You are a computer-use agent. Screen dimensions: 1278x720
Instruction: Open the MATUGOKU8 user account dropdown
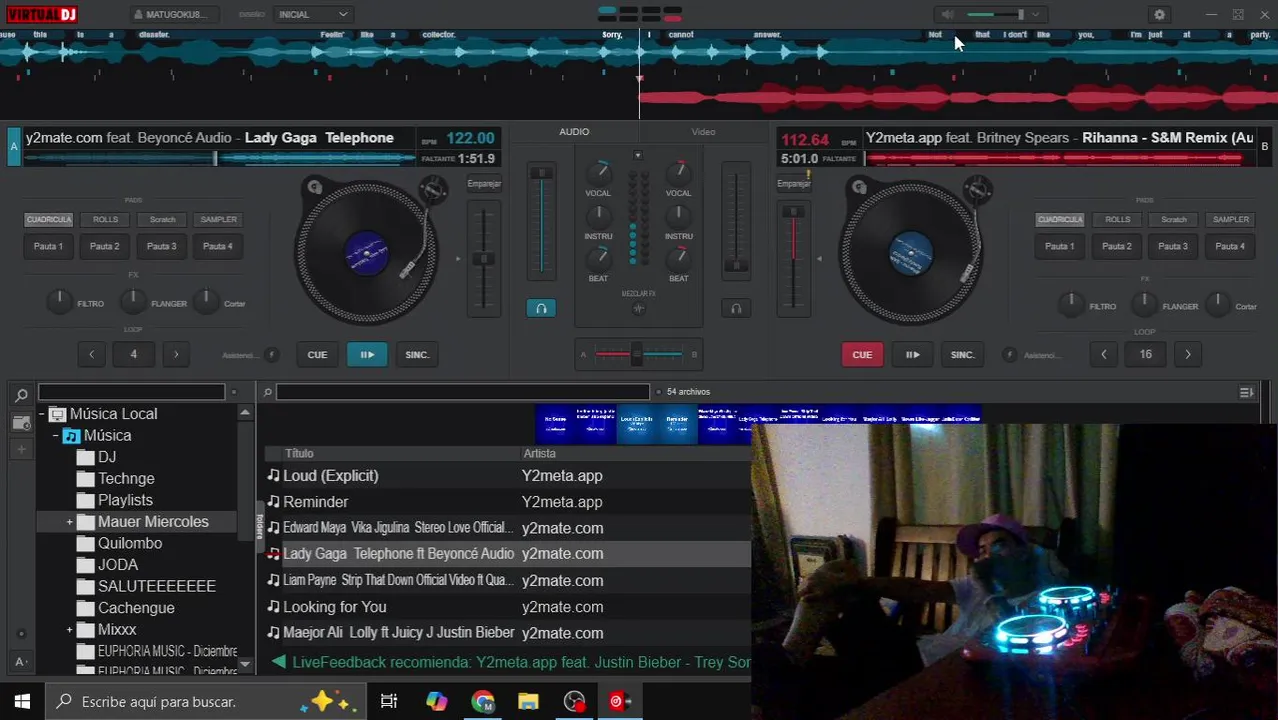coord(175,15)
